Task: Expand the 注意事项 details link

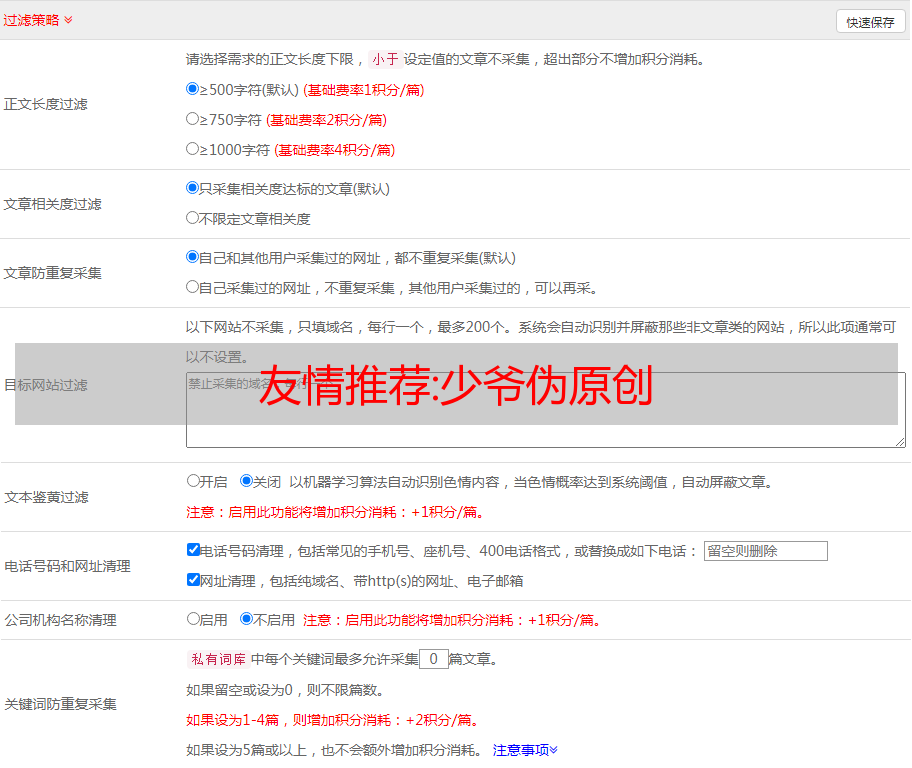Action: point(525,750)
